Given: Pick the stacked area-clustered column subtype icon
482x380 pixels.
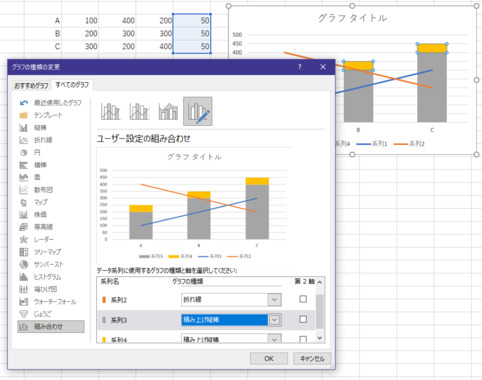Looking at the screenshot, I should pyautogui.click(x=168, y=111).
